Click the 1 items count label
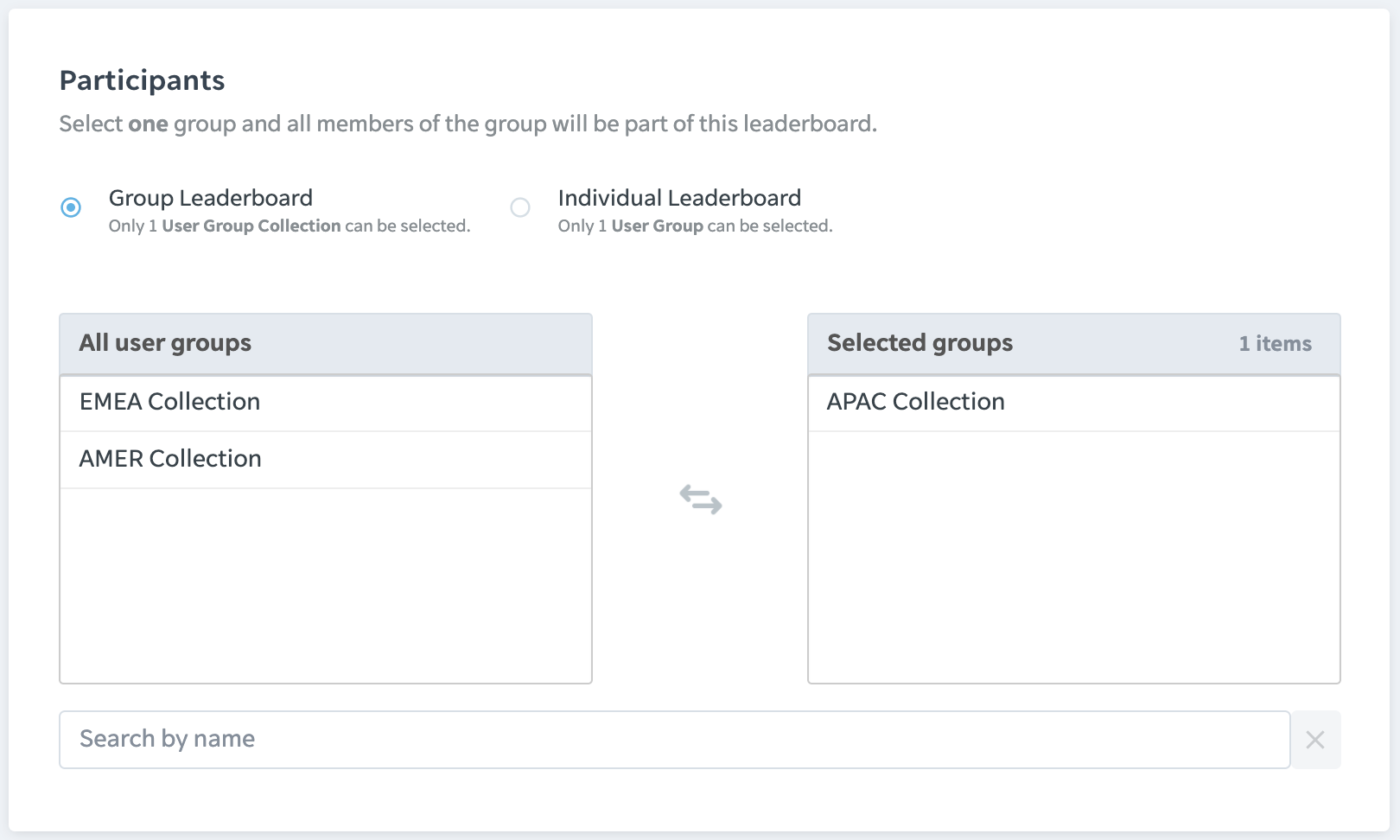The image size is (1400, 840). [1275, 344]
